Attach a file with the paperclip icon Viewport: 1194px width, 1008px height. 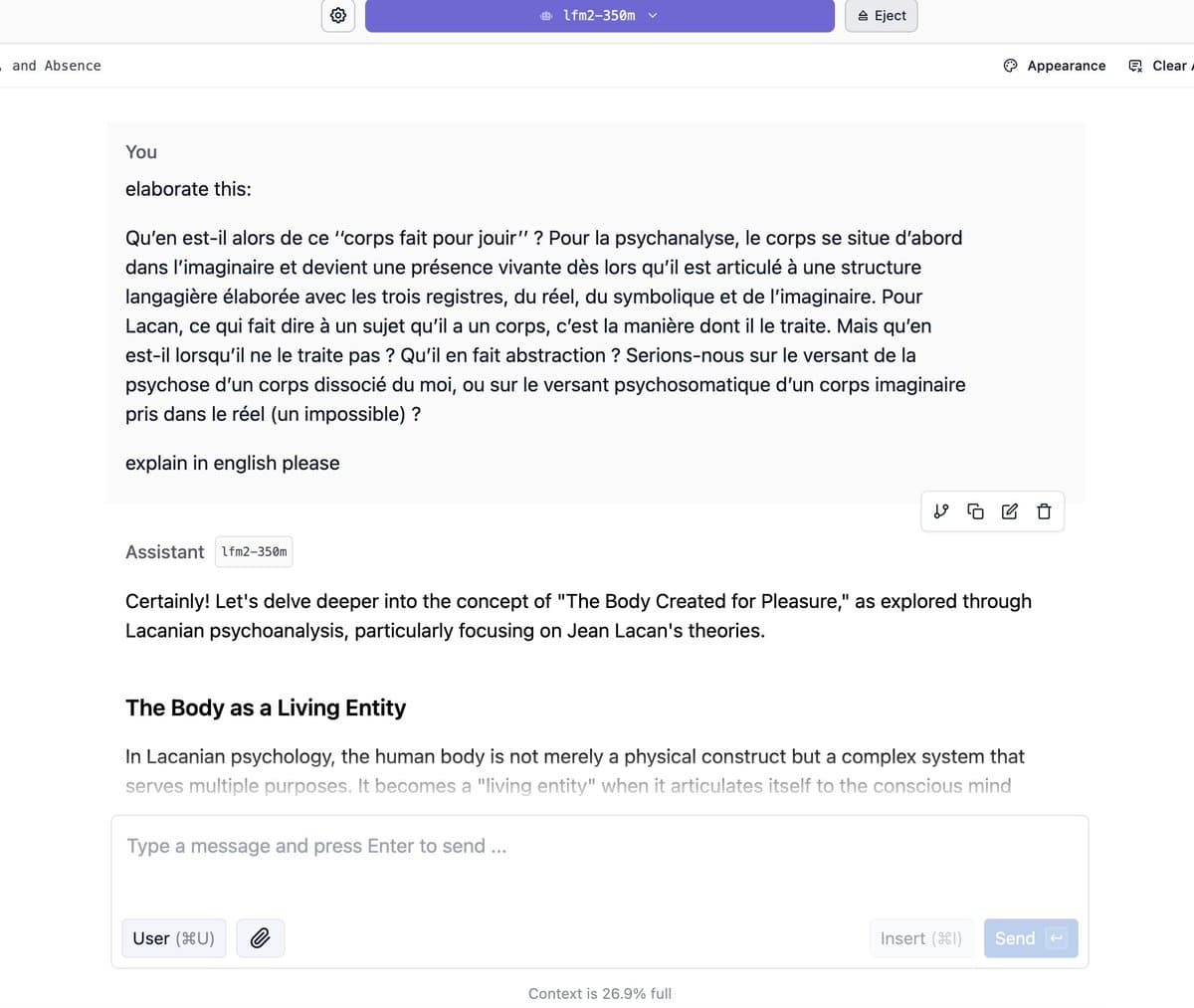pos(260,938)
